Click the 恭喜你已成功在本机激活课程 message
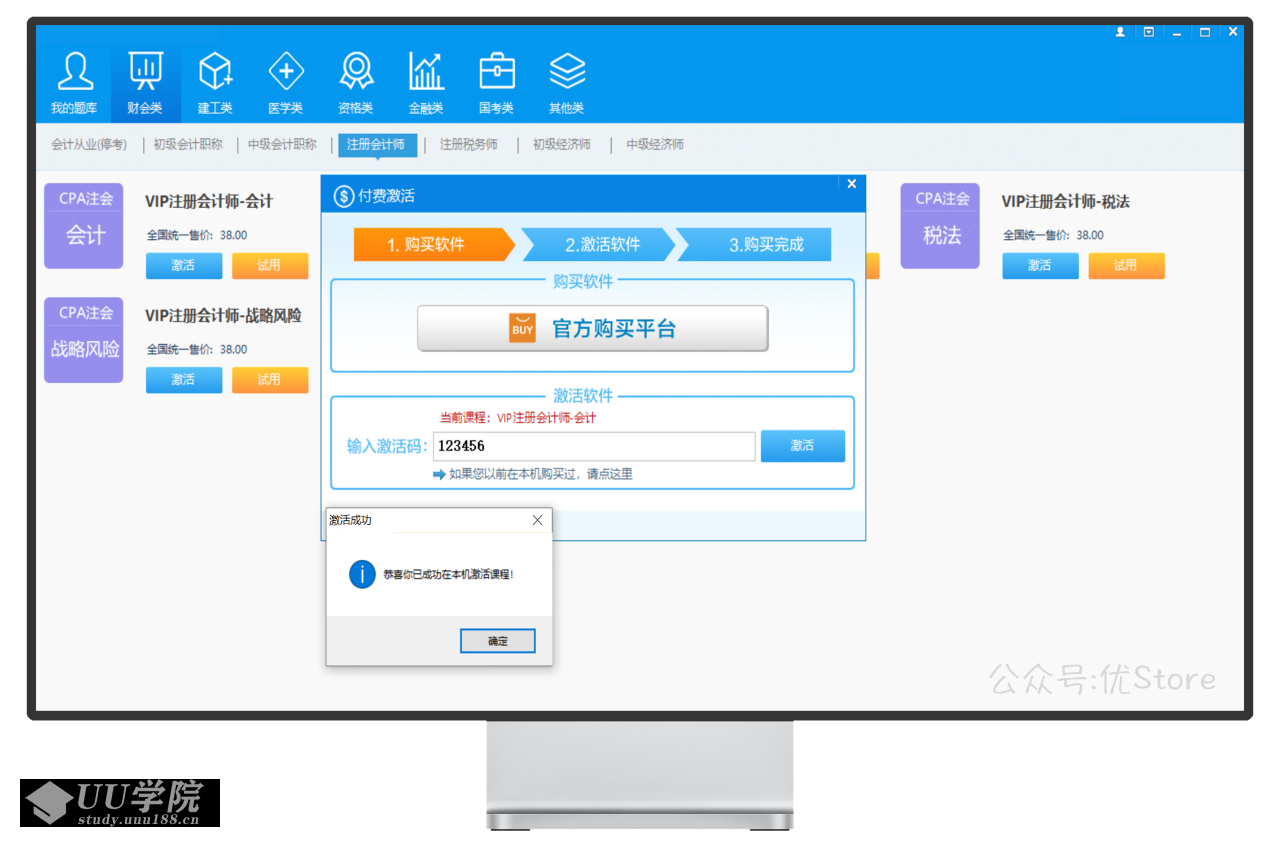Screen dimensions: 1280x847 point(449,576)
